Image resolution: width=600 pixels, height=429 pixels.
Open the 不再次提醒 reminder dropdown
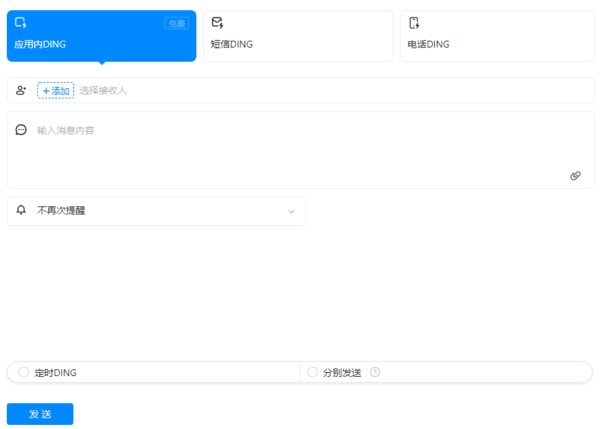(156, 211)
